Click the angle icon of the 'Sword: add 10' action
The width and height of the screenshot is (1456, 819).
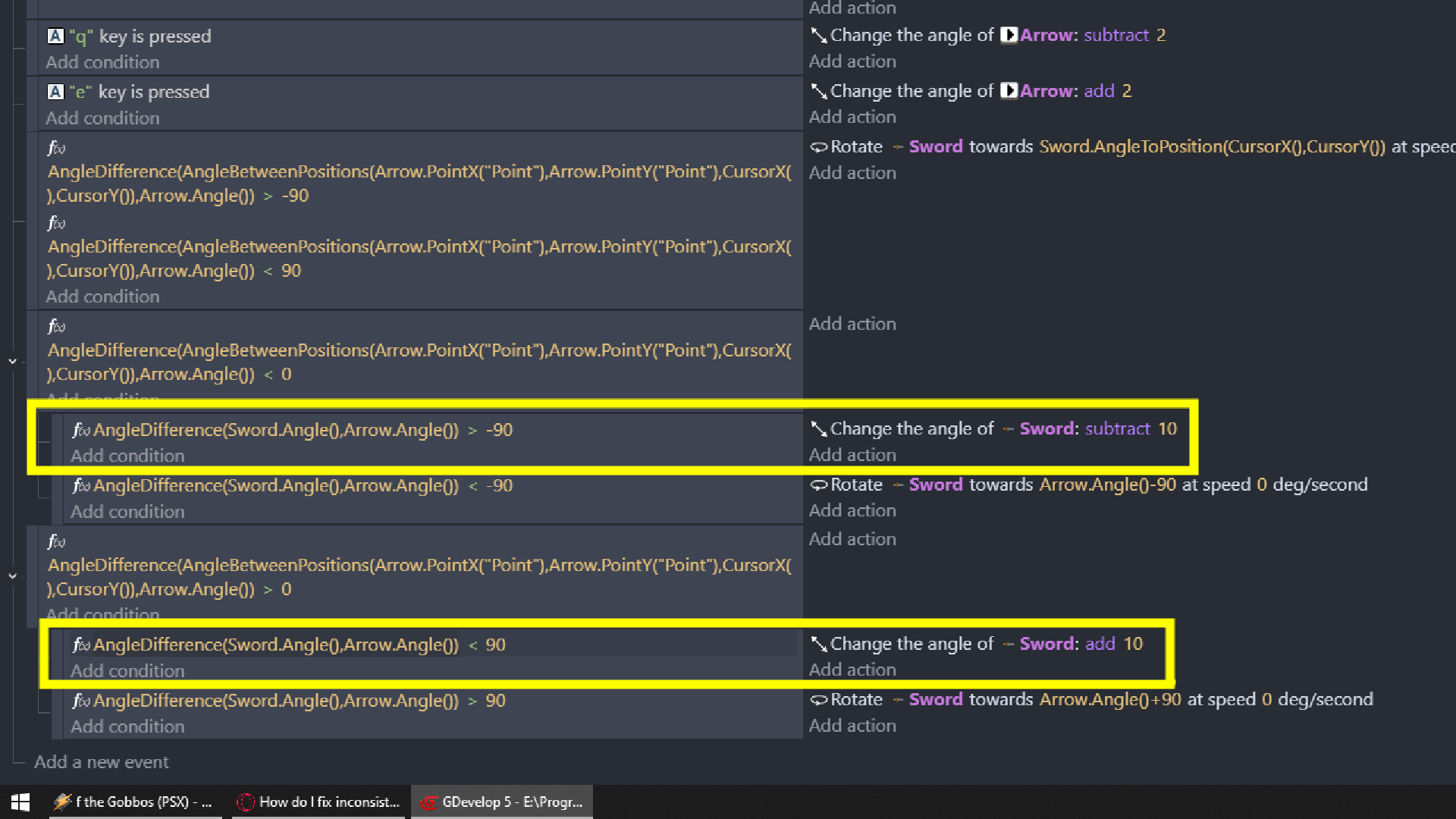[818, 644]
